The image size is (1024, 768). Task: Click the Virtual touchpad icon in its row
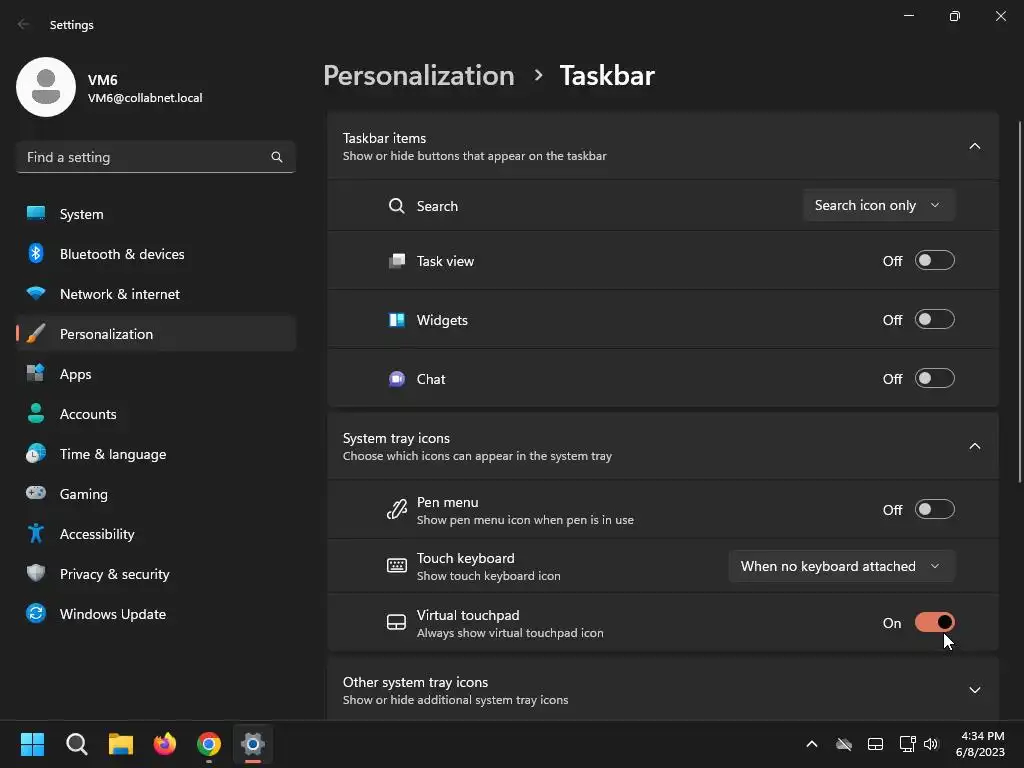[x=396, y=622]
